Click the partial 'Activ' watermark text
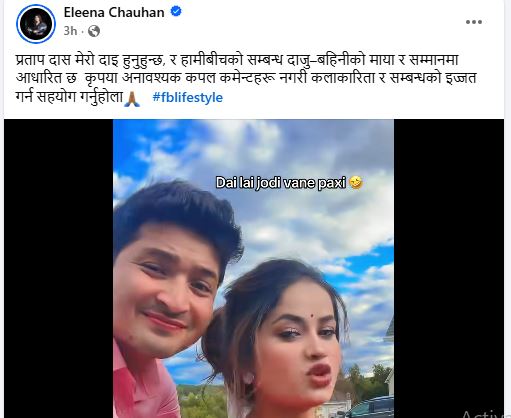This screenshot has height=418, width=511. tap(483, 414)
